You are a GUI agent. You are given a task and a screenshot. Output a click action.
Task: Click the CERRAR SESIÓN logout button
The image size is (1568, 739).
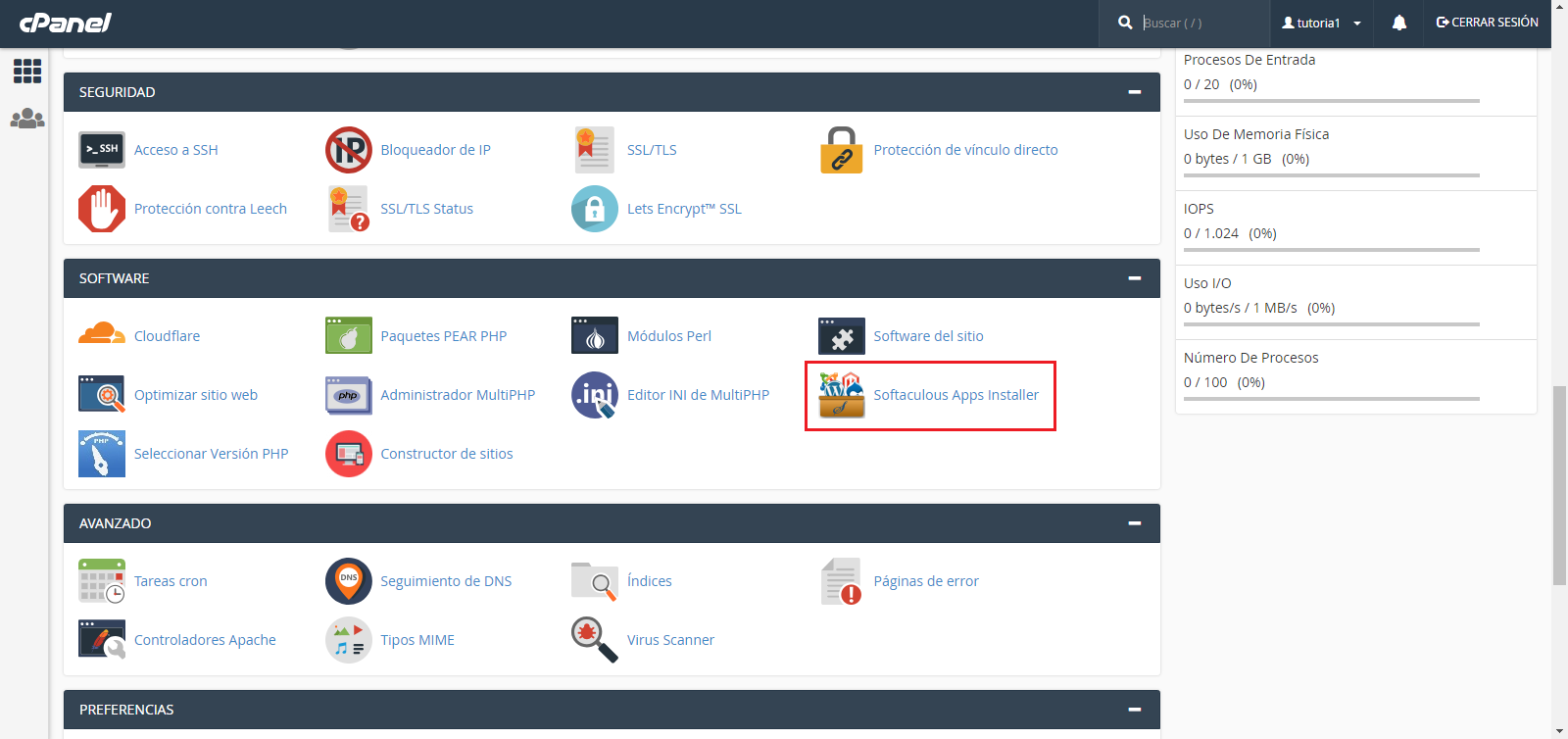pyautogui.click(x=1487, y=23)
